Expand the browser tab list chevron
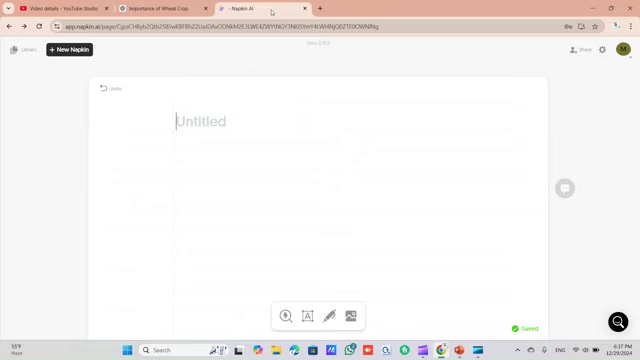The image size is (640, 360). coord(8,8)
